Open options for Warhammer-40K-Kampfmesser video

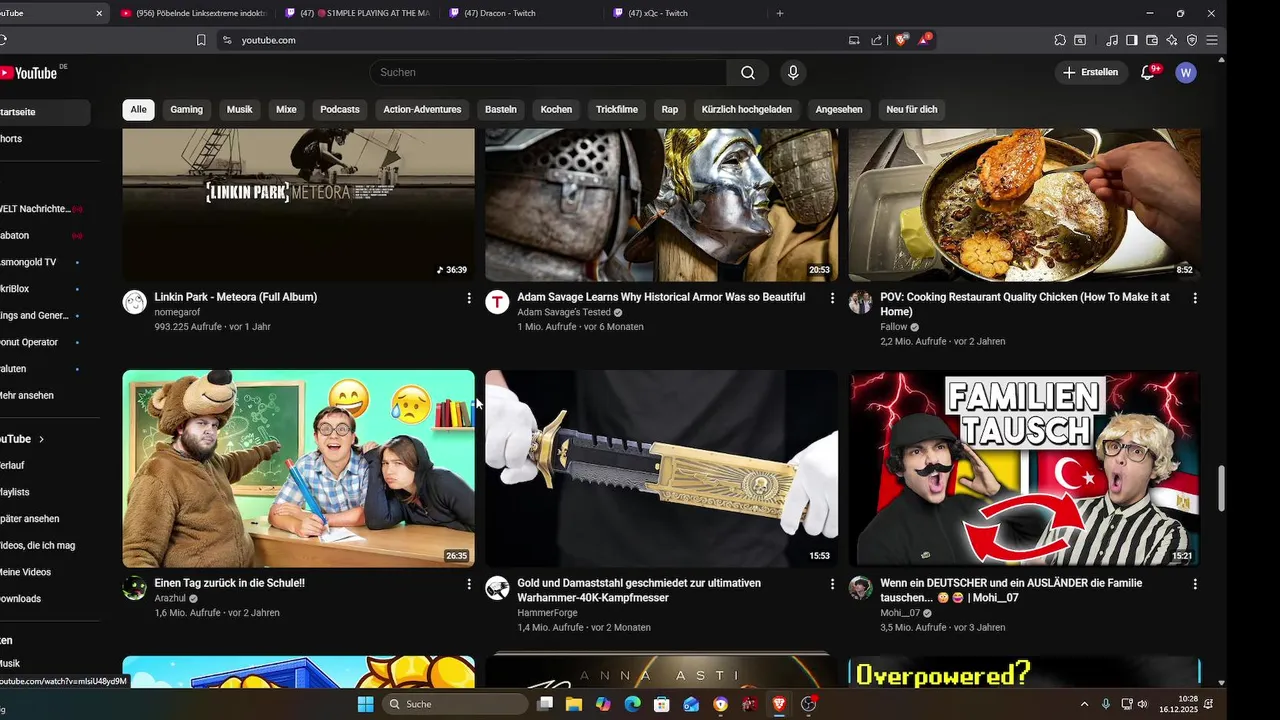(832, 584)
